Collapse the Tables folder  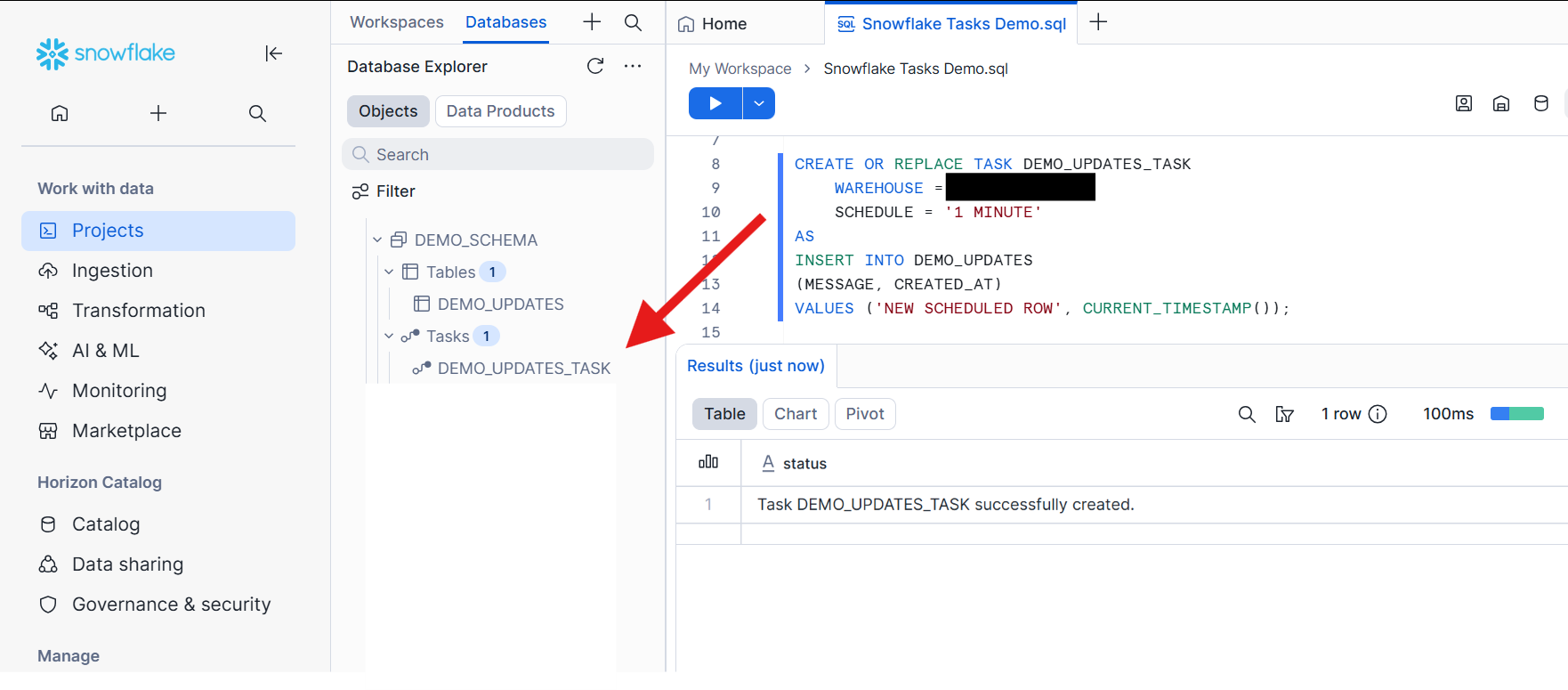(389, 272)
